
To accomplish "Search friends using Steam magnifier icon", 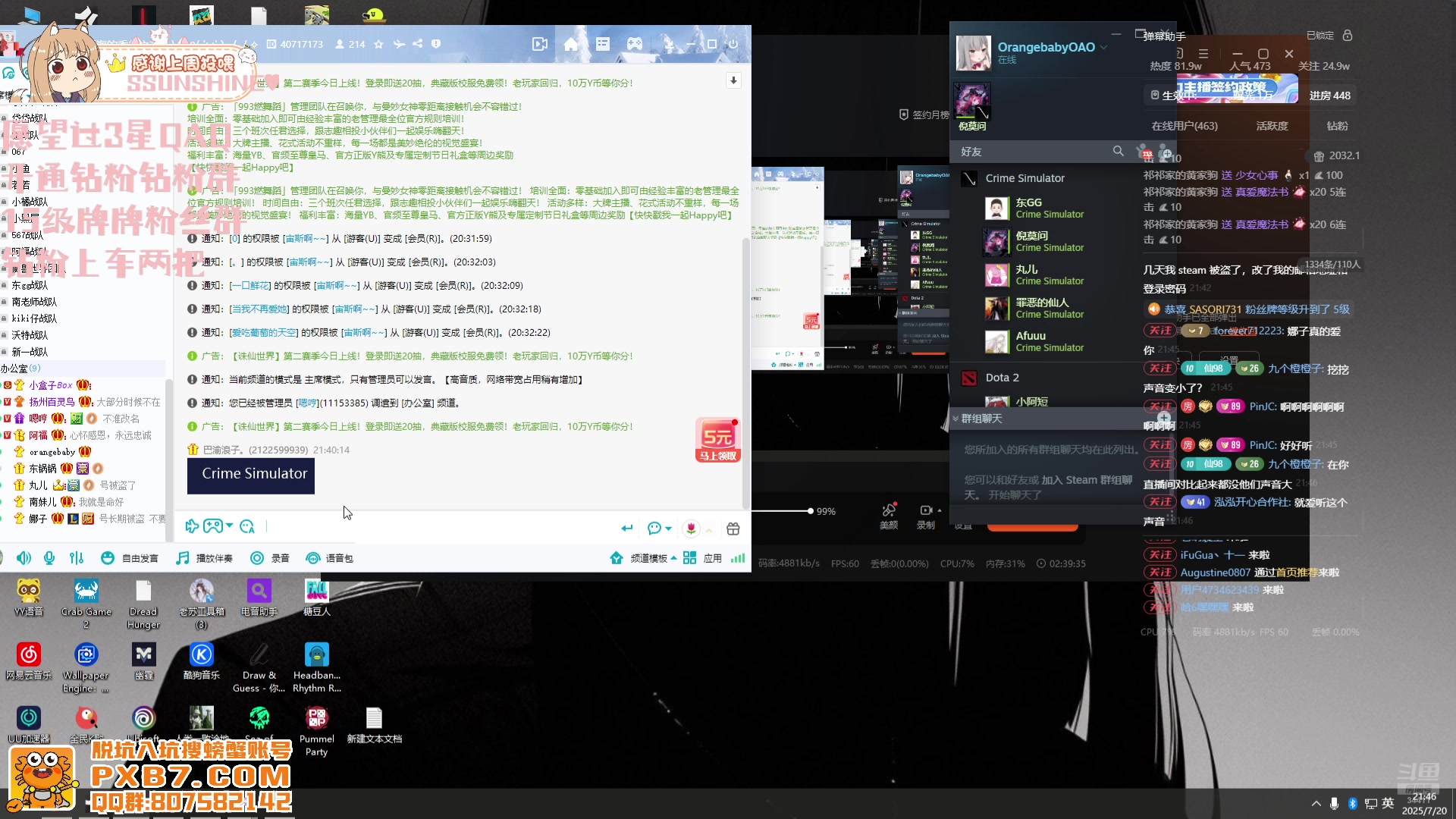I will 1118,151.
